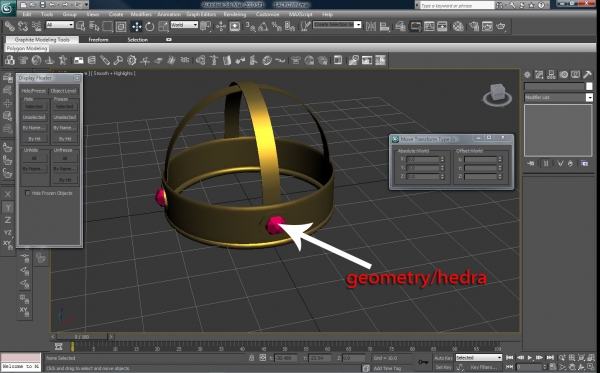Image resolution: width=600 pixels, height=373 pixels.
Task: Open the Material Editor icon
Action: [x=458, y=26]
